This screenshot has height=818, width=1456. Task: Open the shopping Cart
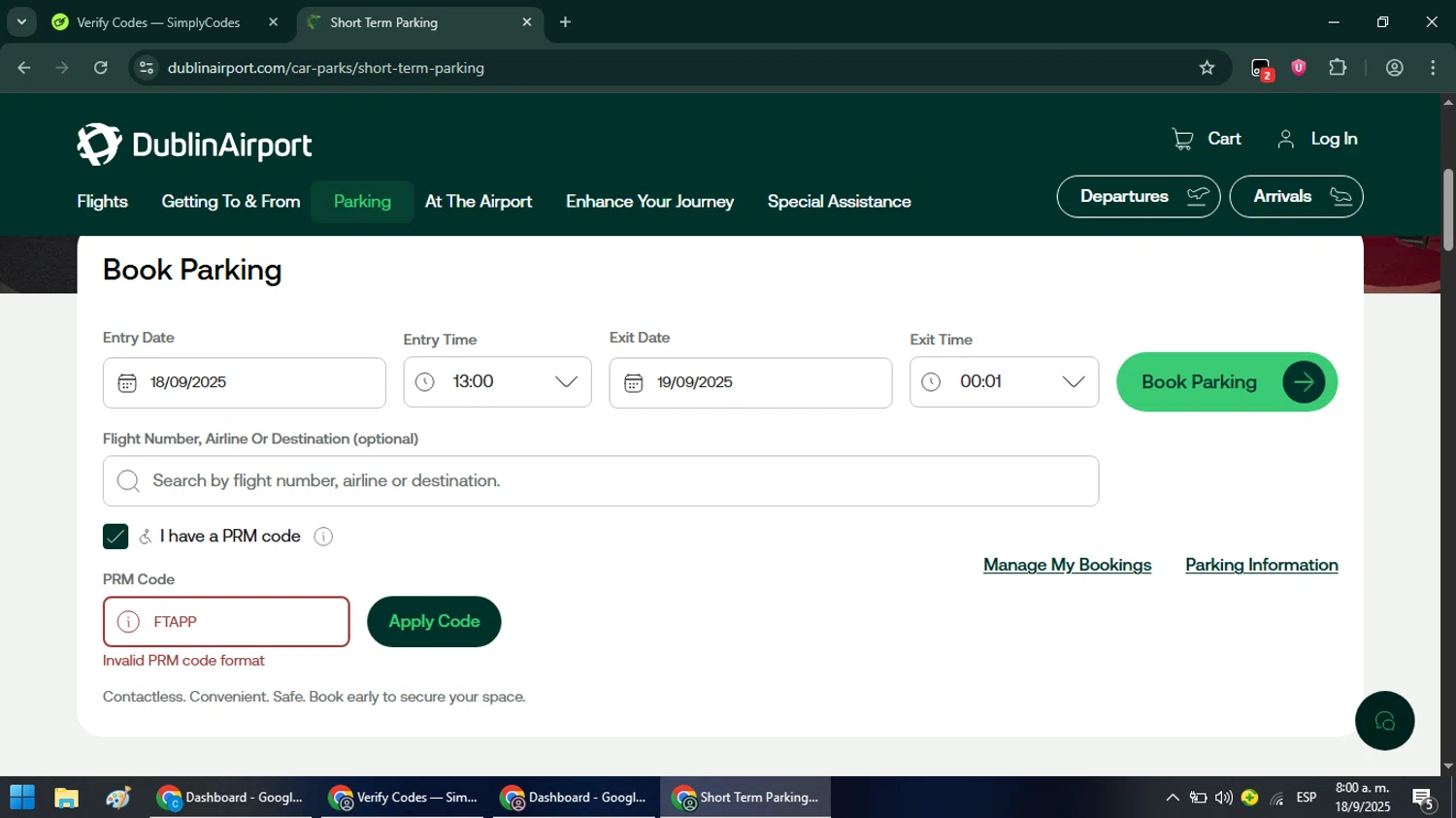pyautogui.click(x=1206, y=139)
